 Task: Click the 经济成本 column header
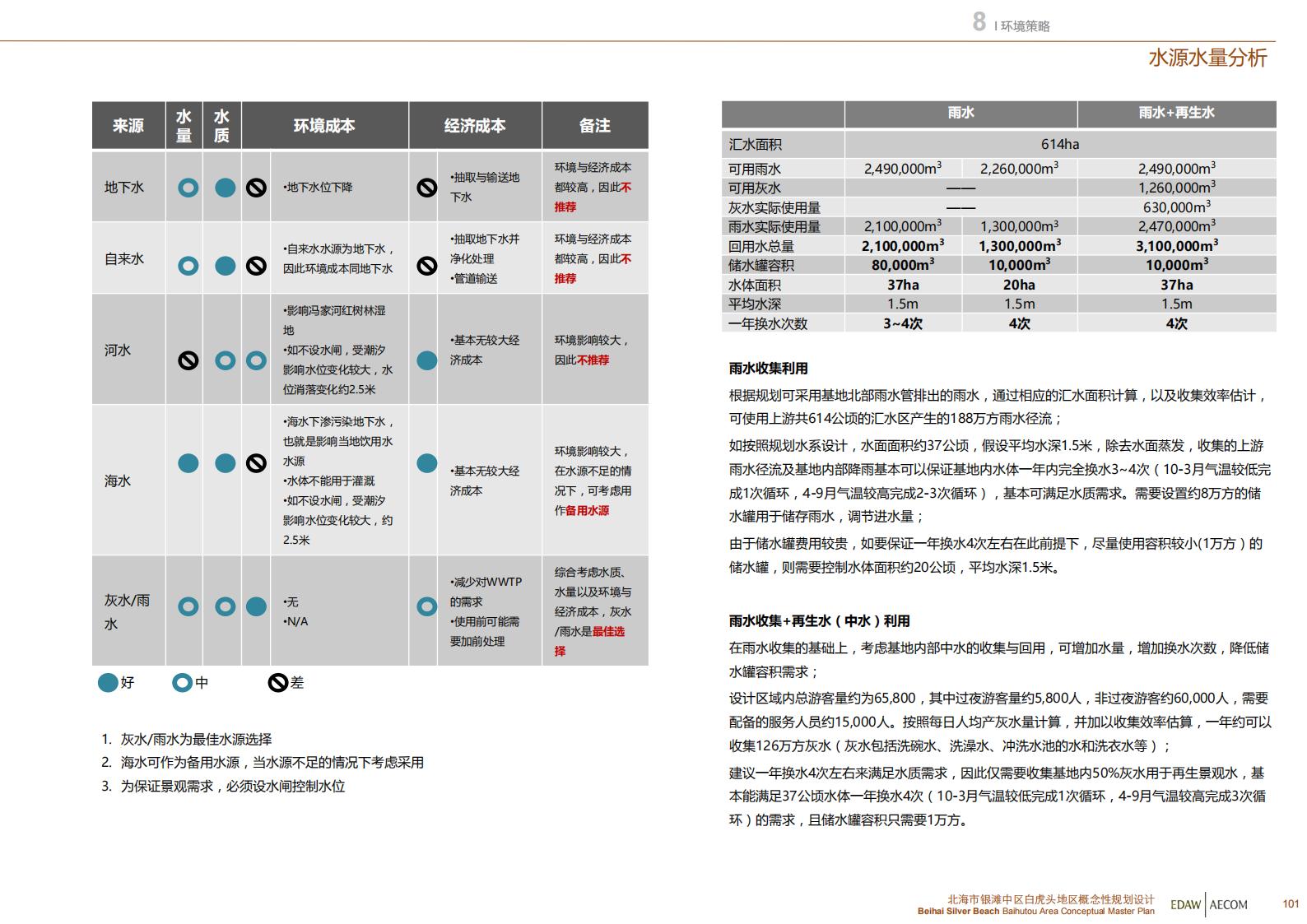pyautogui.click(x=475, y=125)
